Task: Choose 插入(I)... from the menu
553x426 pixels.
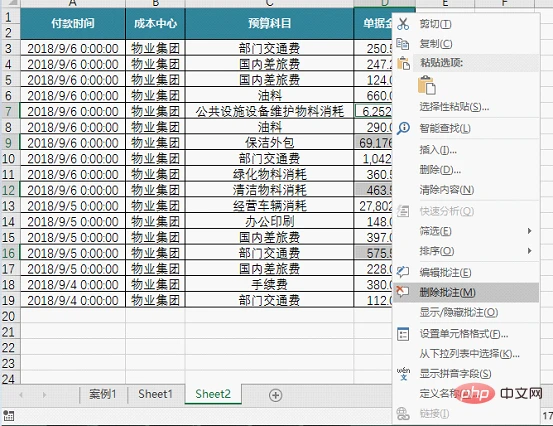Action: 438,150
